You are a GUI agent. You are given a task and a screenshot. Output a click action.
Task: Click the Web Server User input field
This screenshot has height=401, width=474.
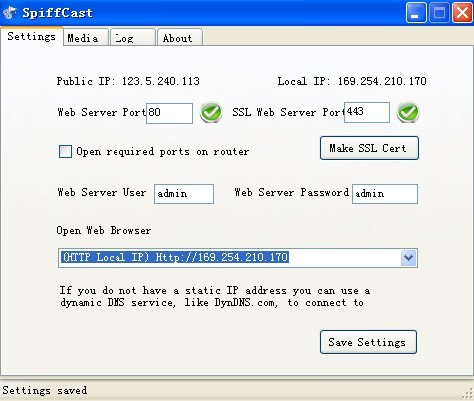point(184,194)
